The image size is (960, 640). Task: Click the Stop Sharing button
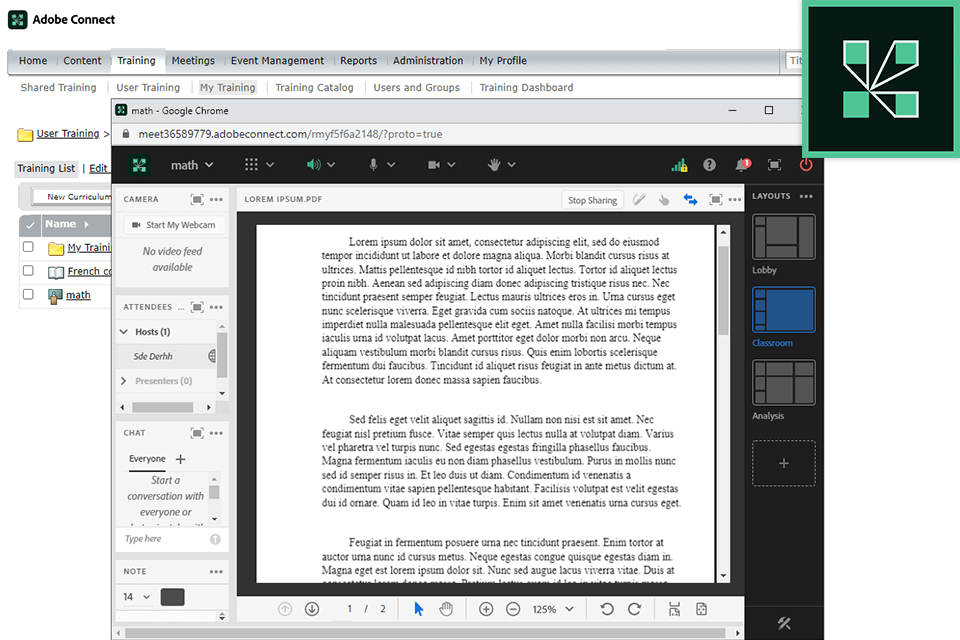coord(592,200)
